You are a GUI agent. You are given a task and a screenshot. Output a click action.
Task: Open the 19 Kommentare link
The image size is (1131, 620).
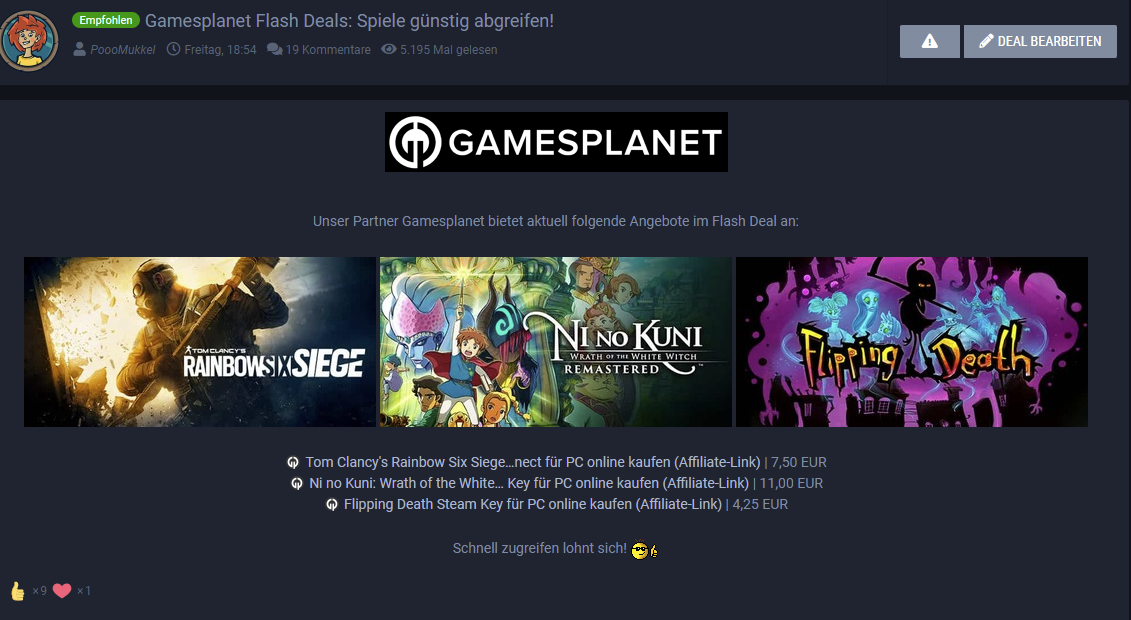click(x=327, y=50)
